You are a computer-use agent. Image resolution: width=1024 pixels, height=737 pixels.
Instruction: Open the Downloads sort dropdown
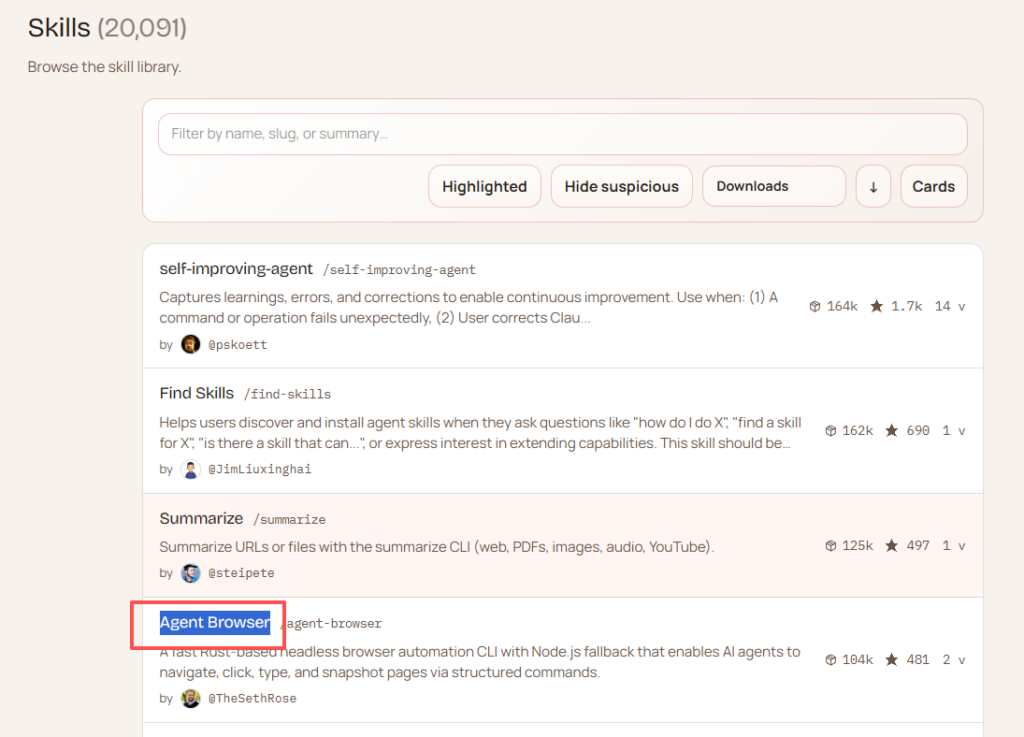click(773, 186)
